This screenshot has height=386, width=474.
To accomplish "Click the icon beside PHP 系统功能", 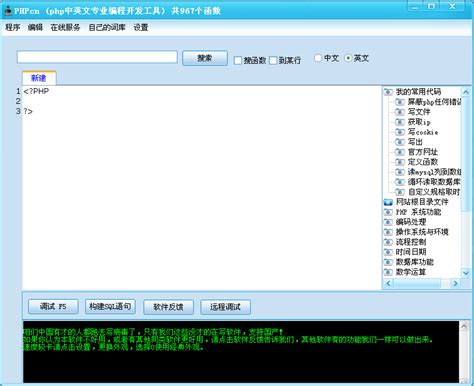I will [388, 212].
